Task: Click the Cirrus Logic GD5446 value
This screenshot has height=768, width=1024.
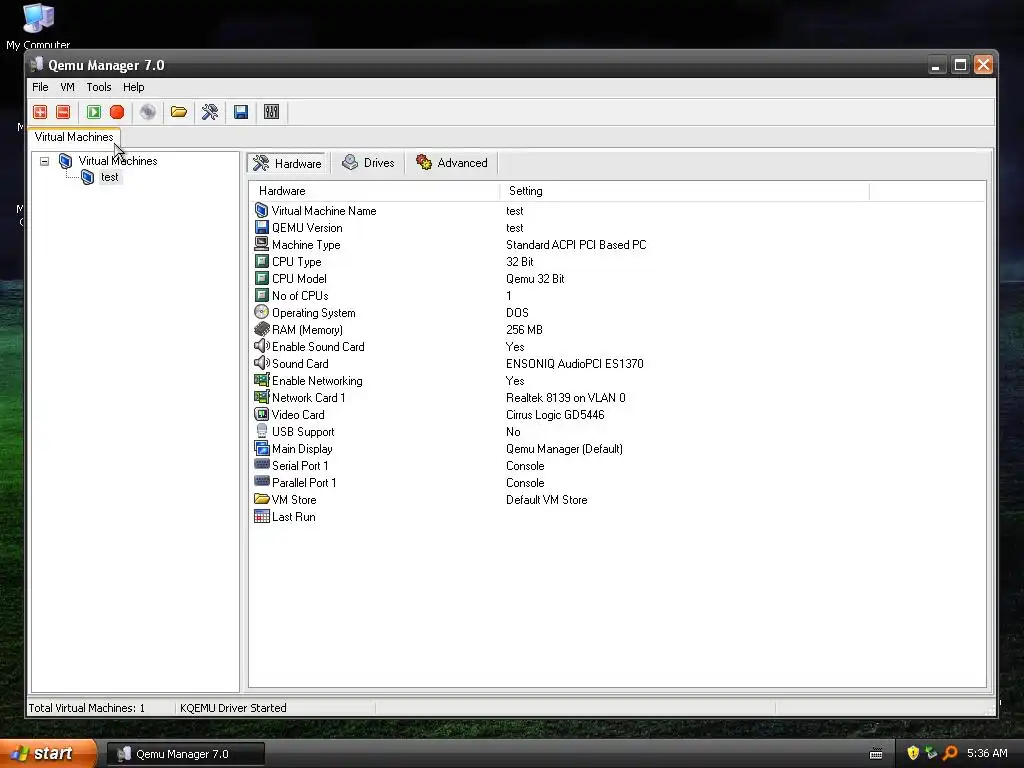Action: click(x=555, y=415)
